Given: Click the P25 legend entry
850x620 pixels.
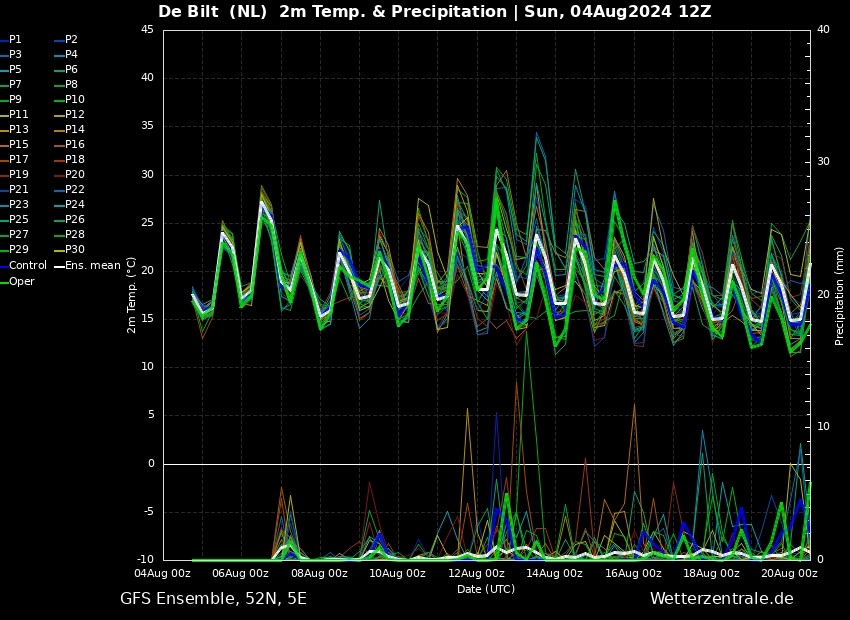Looking at the screenshot, I should click(19, 219).
